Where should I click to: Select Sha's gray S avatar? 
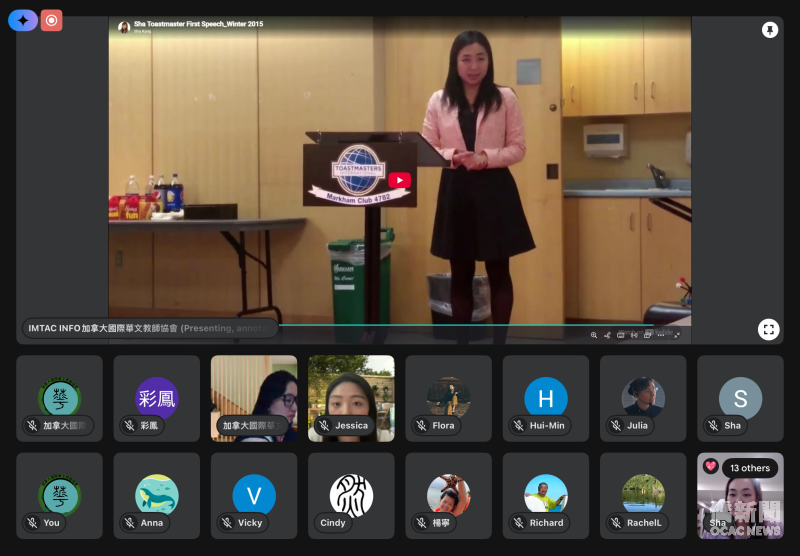740,398
